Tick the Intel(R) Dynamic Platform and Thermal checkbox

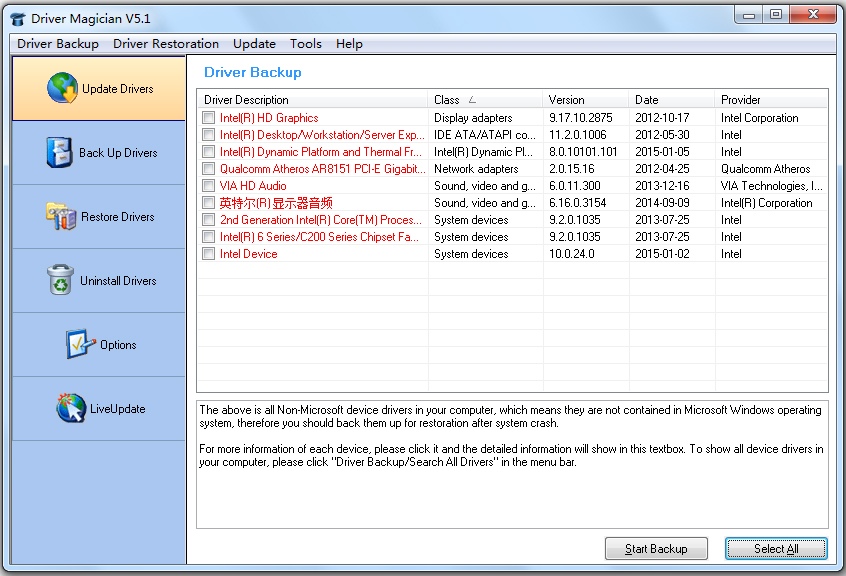(x=208, y=152)
